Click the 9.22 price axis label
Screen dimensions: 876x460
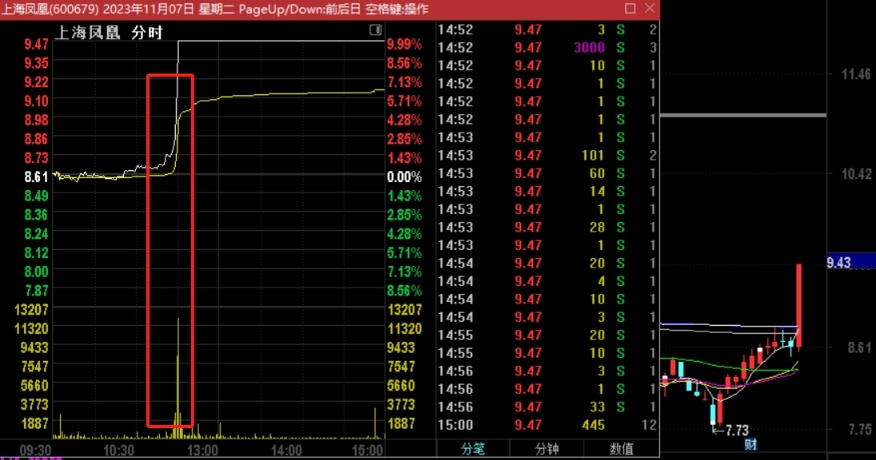[x=36, y=82]
